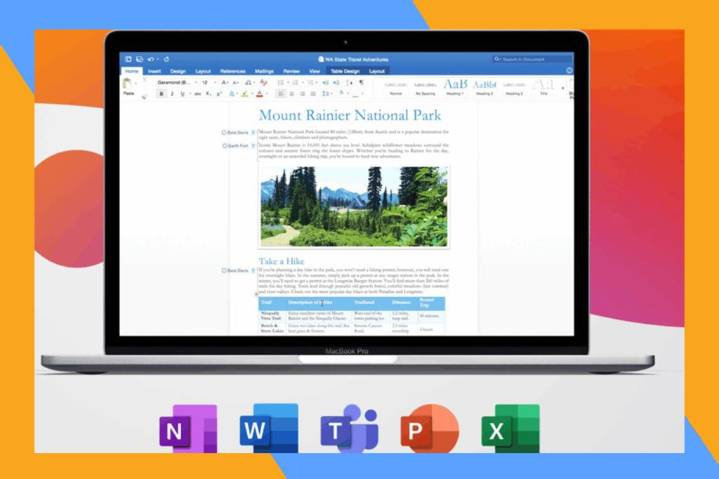Open the line spacing dropdown
Viewport: 719px width, 479px height.
click(x=326, y=94)
